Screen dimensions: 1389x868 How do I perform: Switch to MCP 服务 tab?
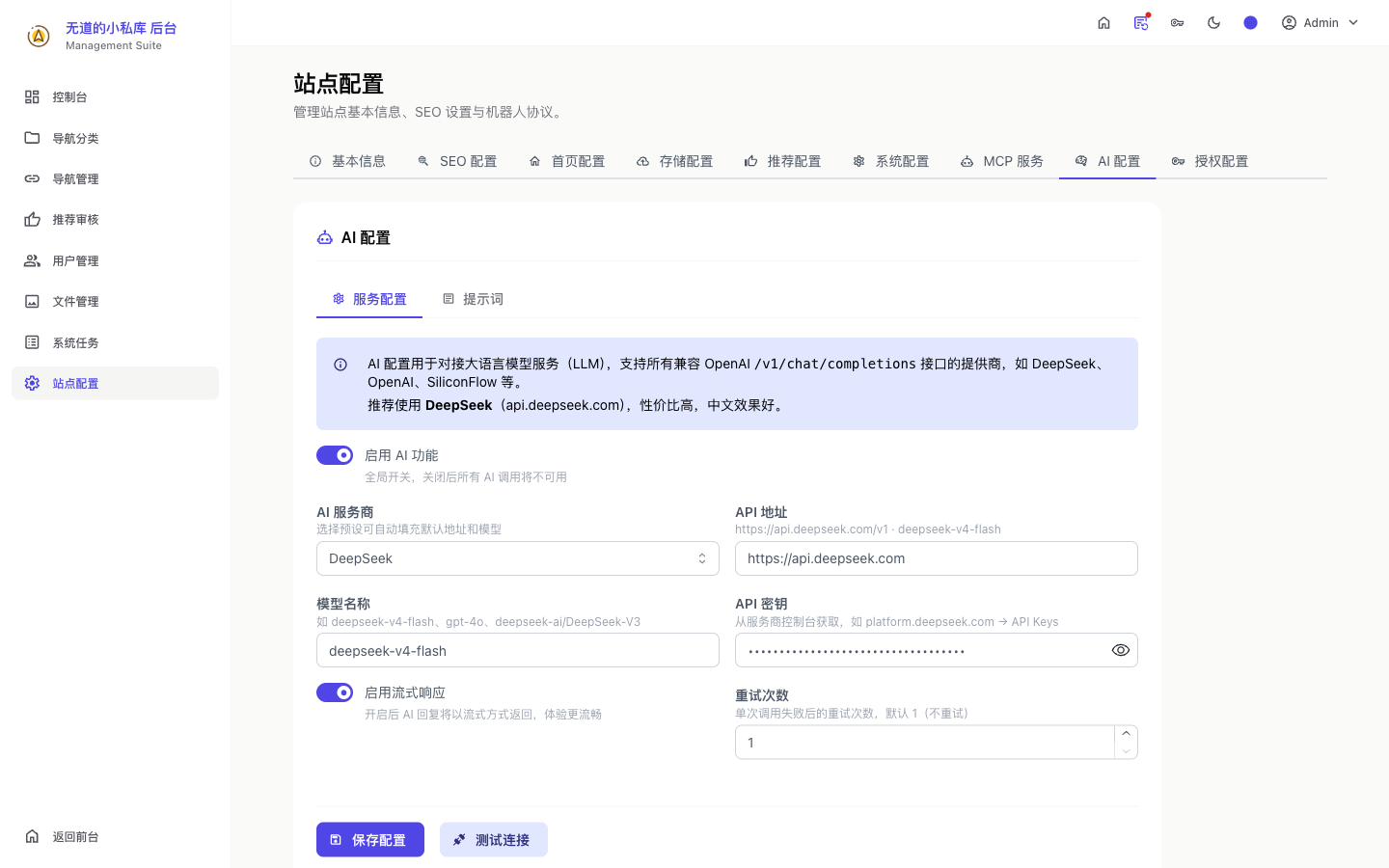click(1002, 161)
